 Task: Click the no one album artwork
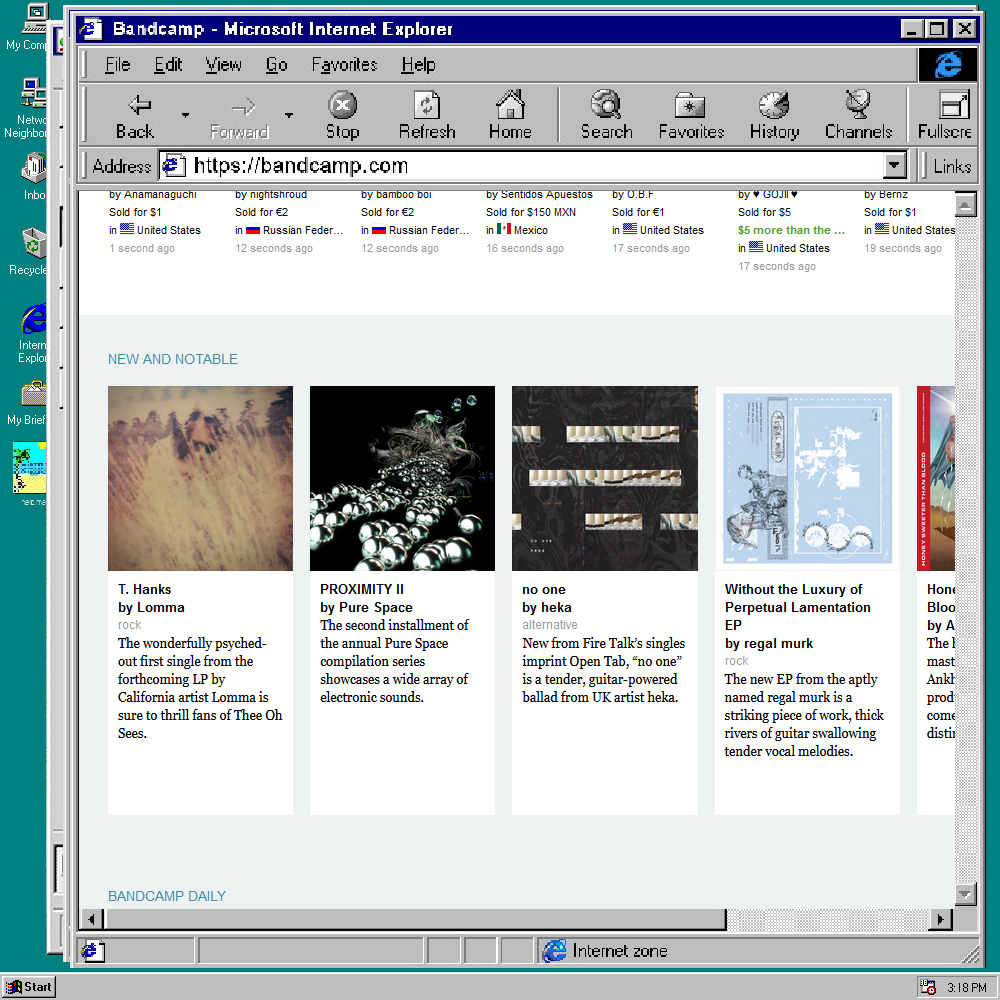pyautogui.click(x=605, y=478)
